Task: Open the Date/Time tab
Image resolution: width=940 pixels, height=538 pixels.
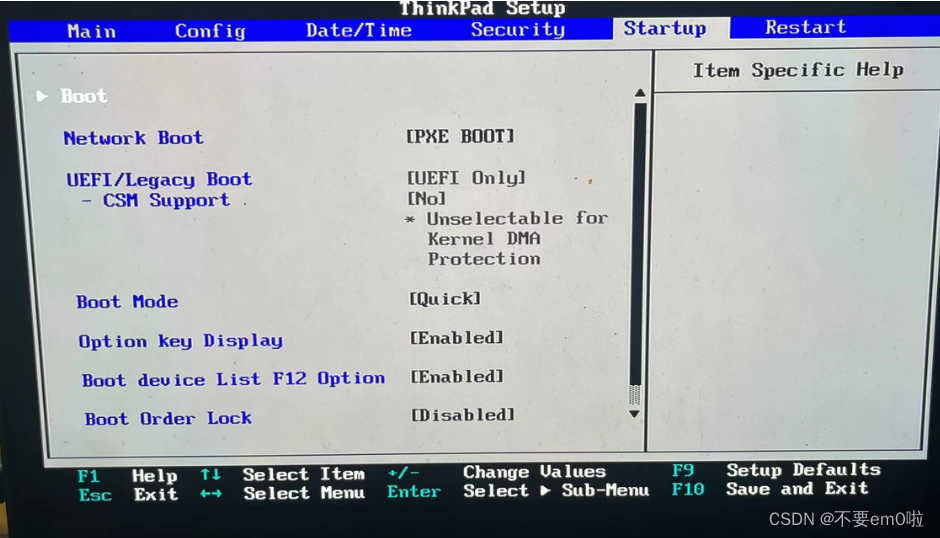Action: tap(358, 30)
